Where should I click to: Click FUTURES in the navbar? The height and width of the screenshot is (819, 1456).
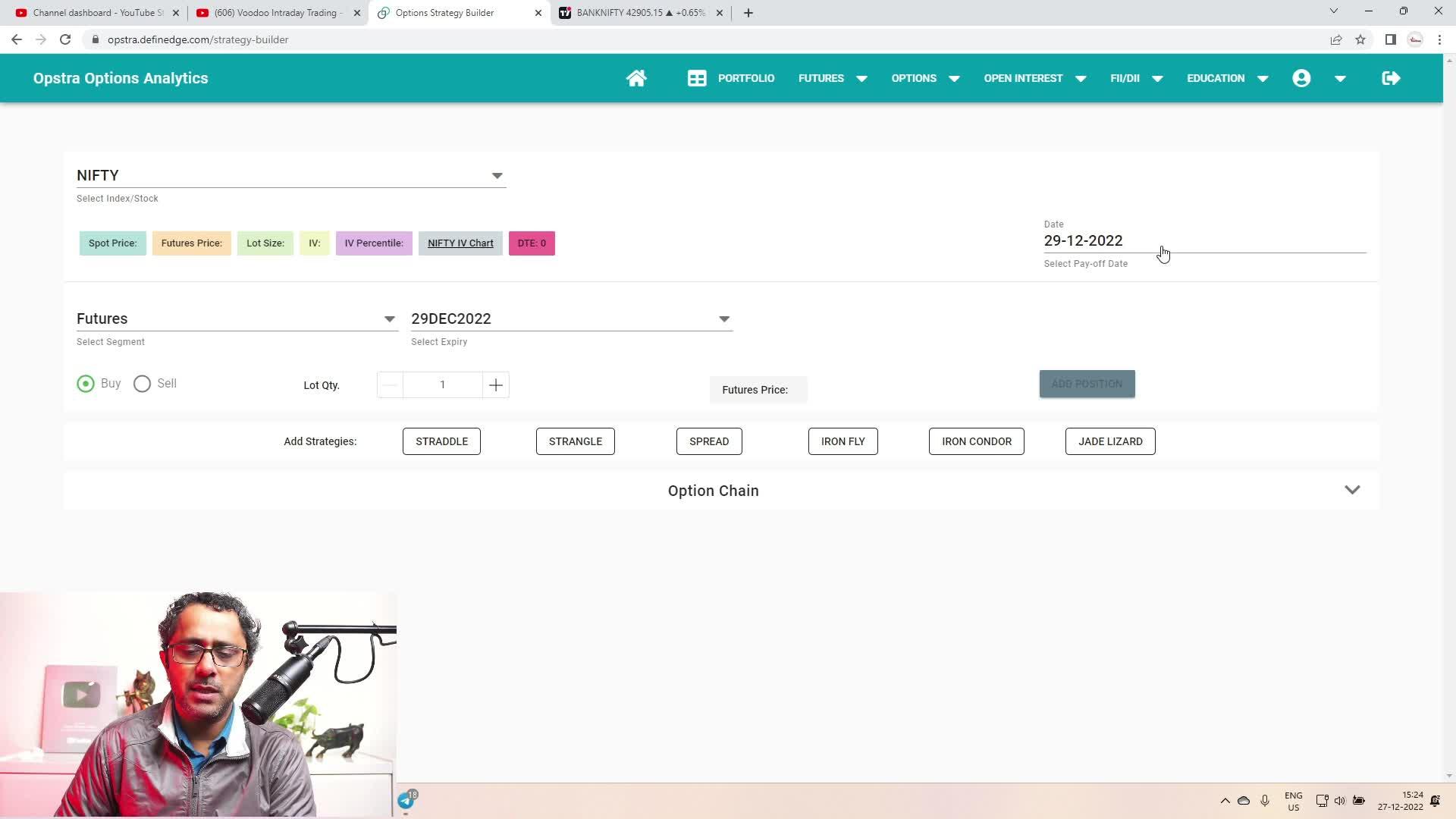coord(821,78)
